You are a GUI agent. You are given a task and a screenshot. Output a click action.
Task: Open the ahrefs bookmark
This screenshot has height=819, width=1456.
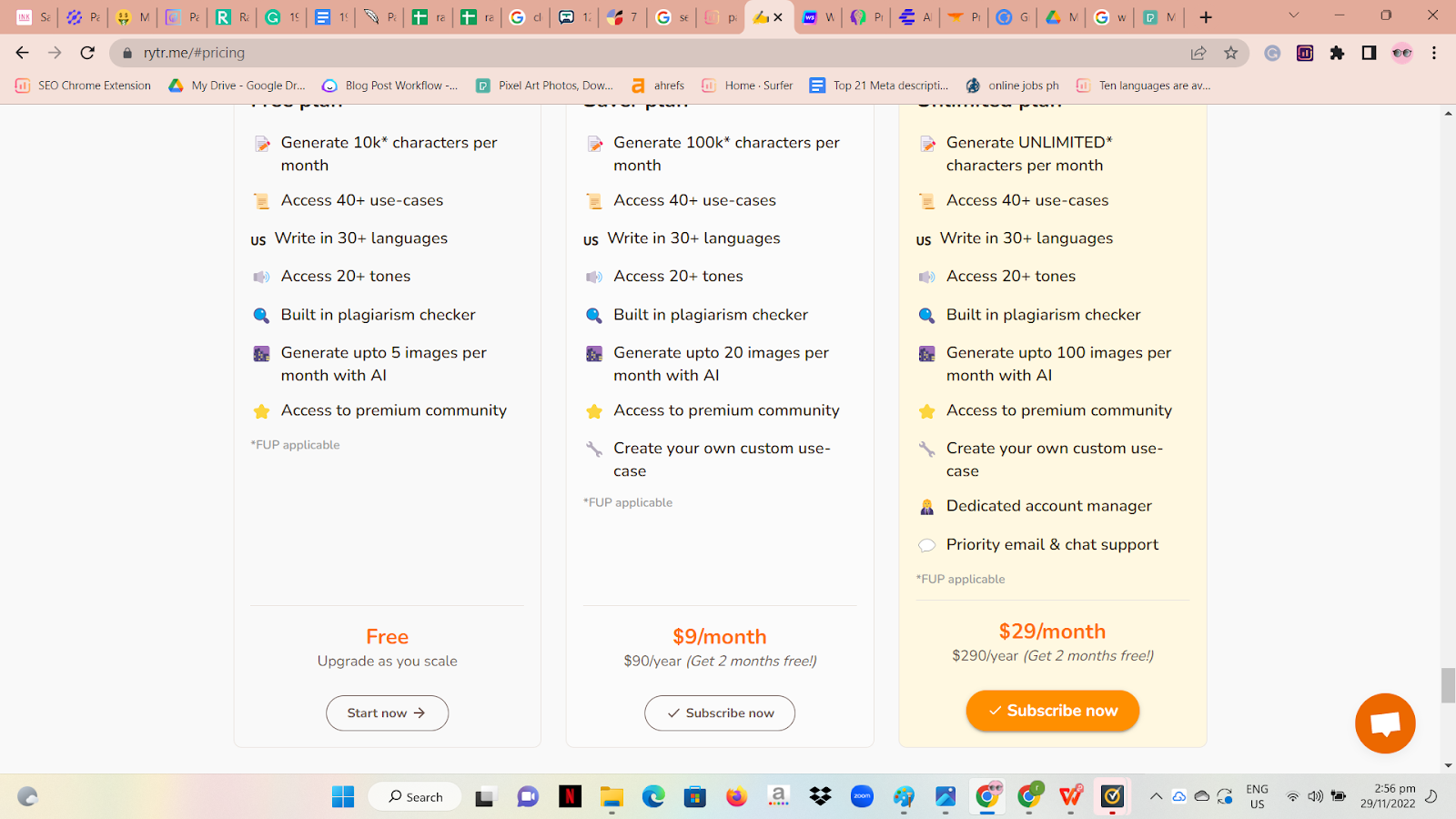(x=658, y=86)
